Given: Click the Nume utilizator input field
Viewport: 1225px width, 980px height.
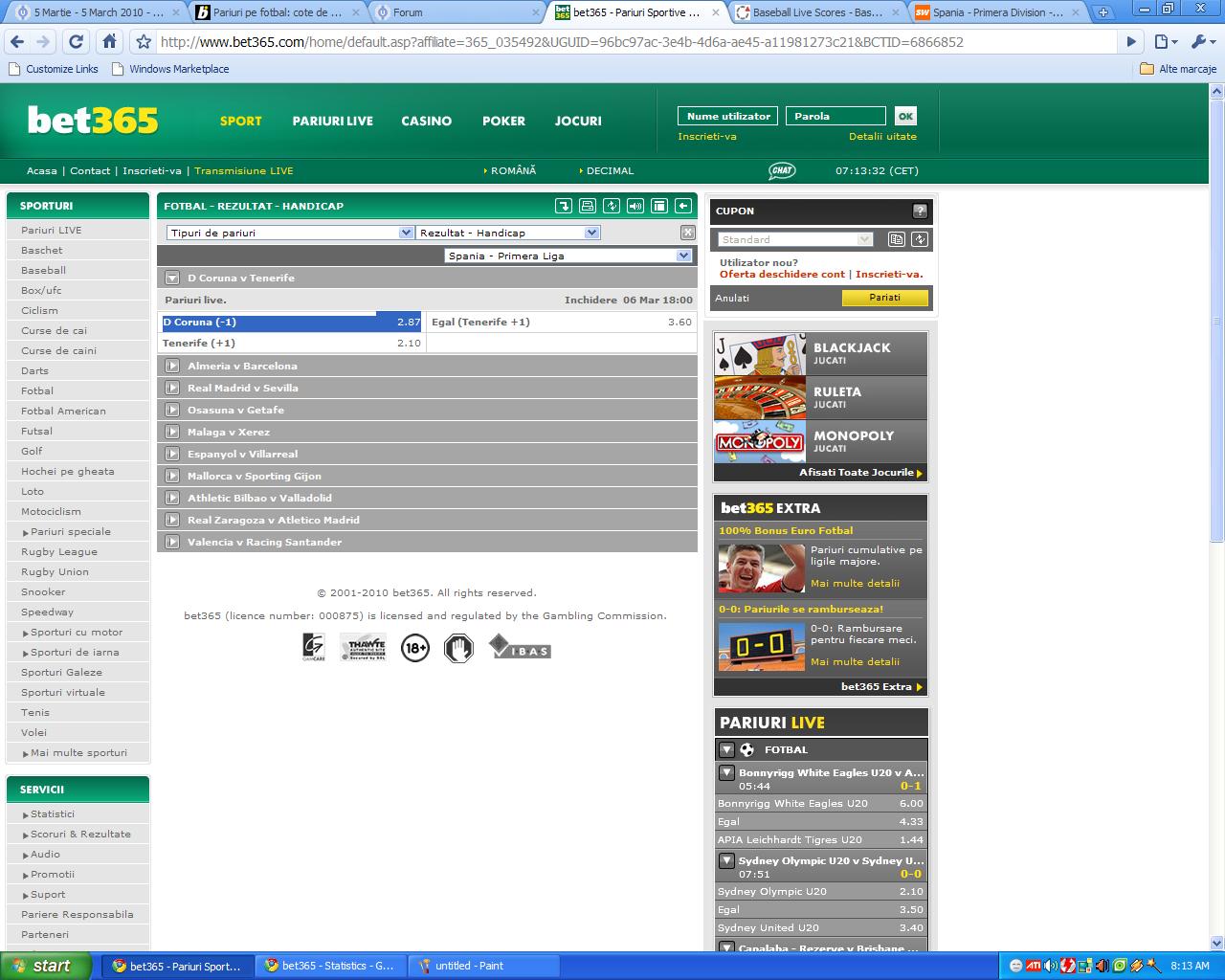Looking at the screenshot, I should [x=728, y=116].
